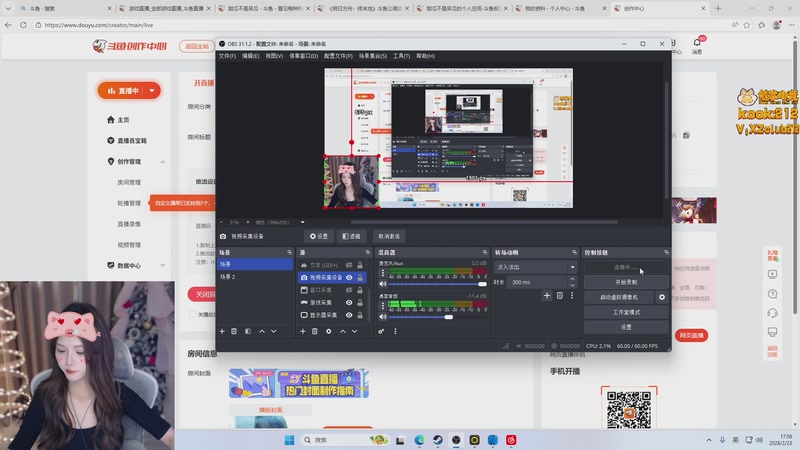Toggle lock on 显示器采集 source

point(360,315)
